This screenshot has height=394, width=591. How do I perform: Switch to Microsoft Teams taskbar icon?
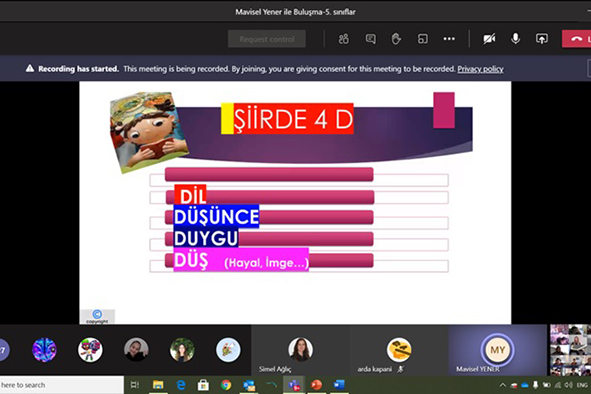294,385
